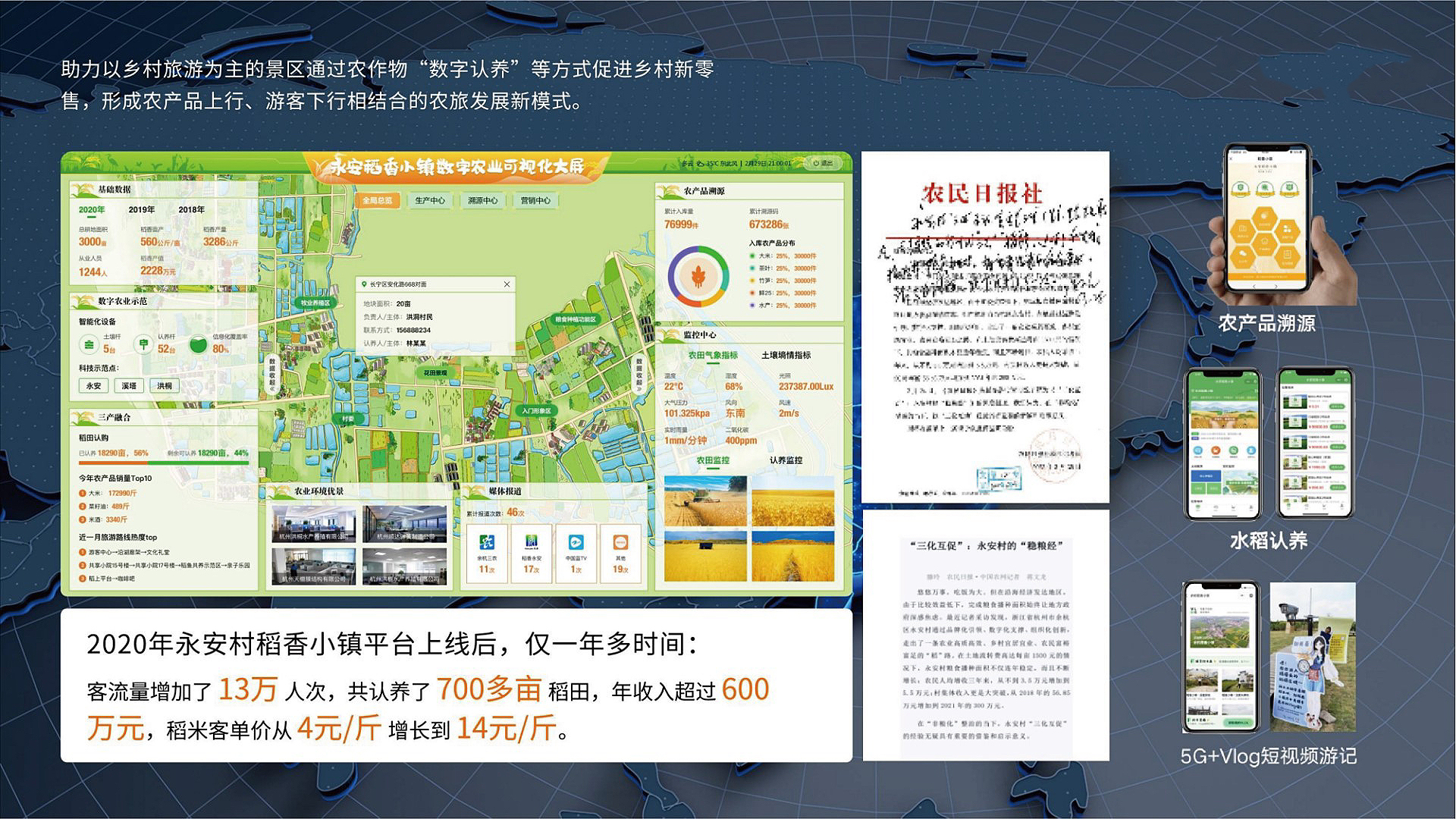Viewport: 1456px width, 819px height.
Task: Click the 稻田认购 progress bar
Action: tap(164, 461)
